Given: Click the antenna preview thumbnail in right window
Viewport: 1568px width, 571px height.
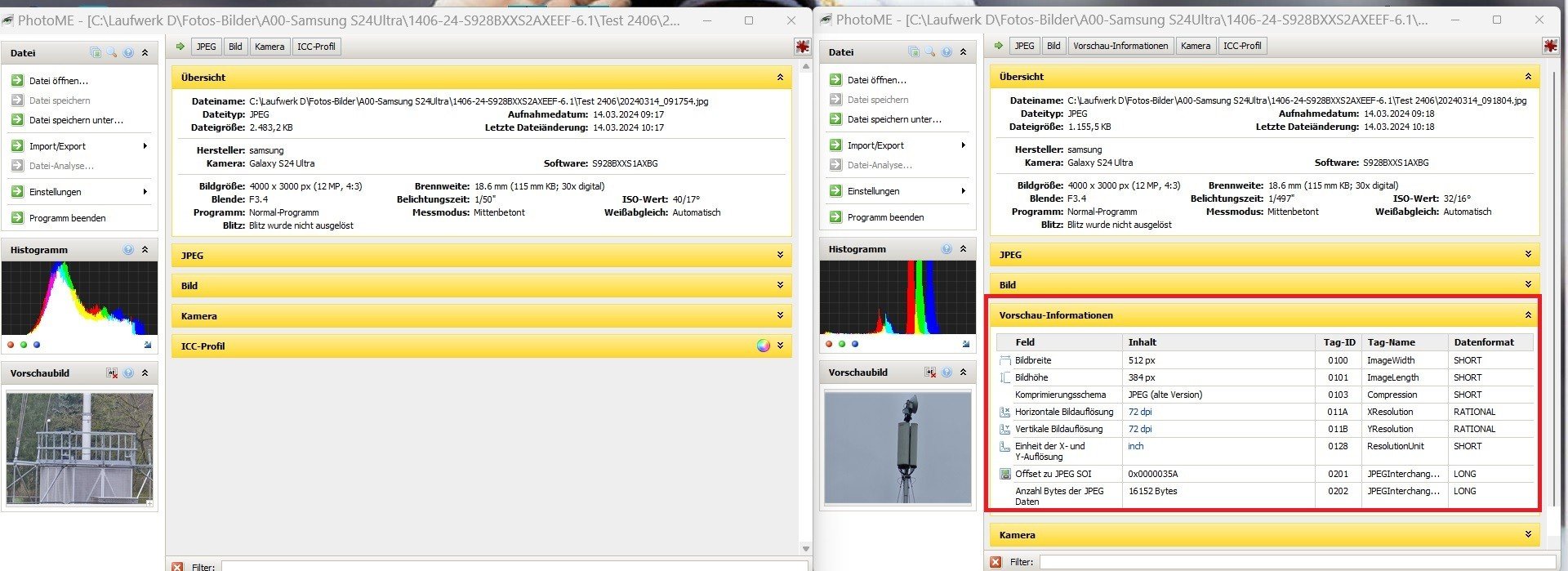Looking at the screenshot, I should [x=898, y=447].
